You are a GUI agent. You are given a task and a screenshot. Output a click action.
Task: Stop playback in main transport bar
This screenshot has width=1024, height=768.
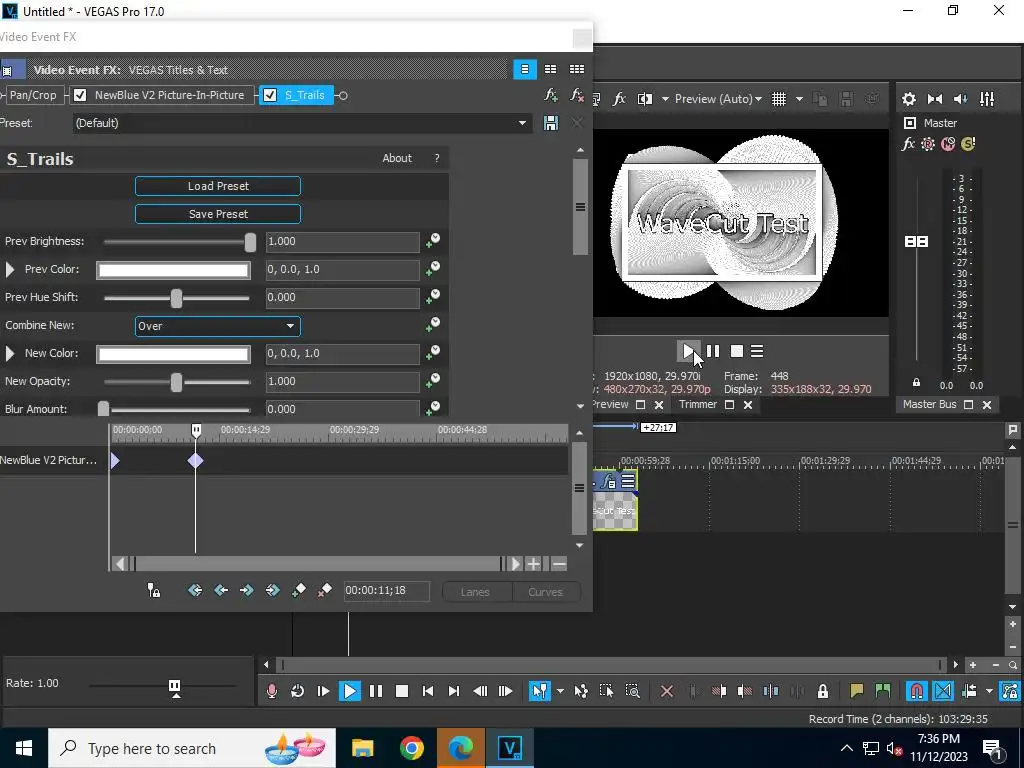(x=402, y=691)
